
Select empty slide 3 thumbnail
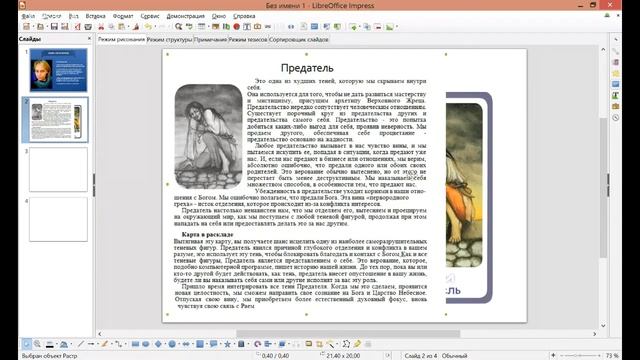(x=58, y=169)
